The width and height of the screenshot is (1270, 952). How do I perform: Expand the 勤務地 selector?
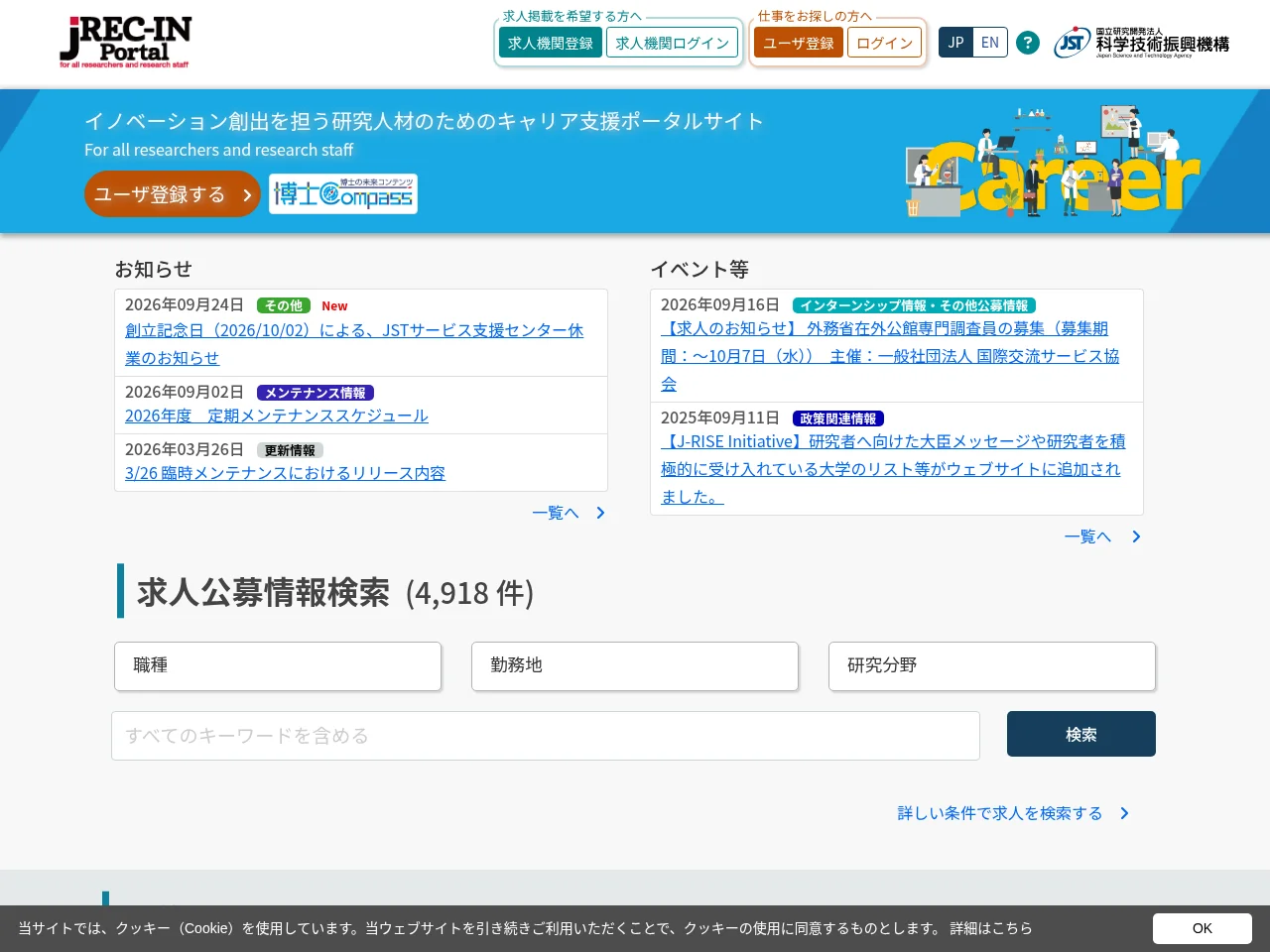point(635,665)
